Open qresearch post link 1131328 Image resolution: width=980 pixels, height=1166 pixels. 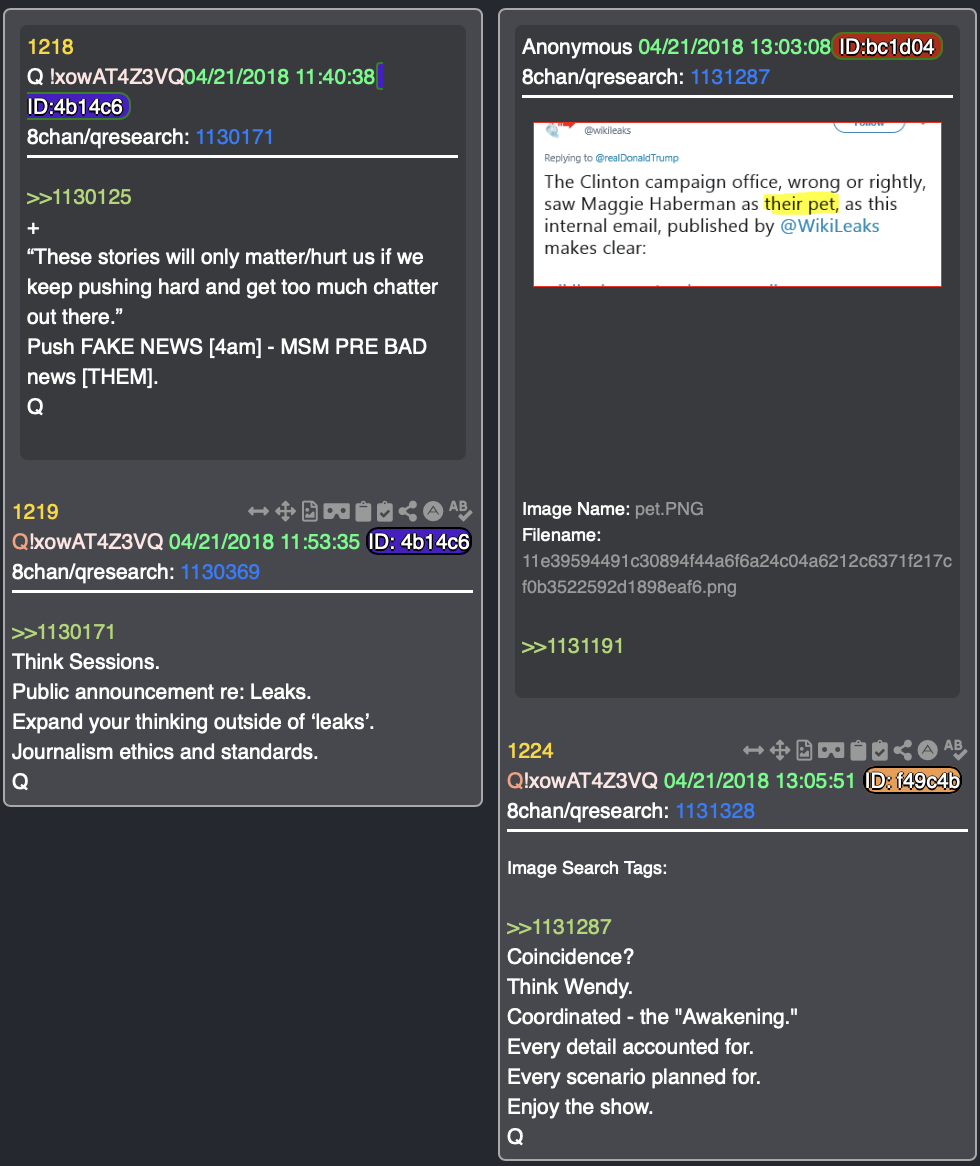715,811
